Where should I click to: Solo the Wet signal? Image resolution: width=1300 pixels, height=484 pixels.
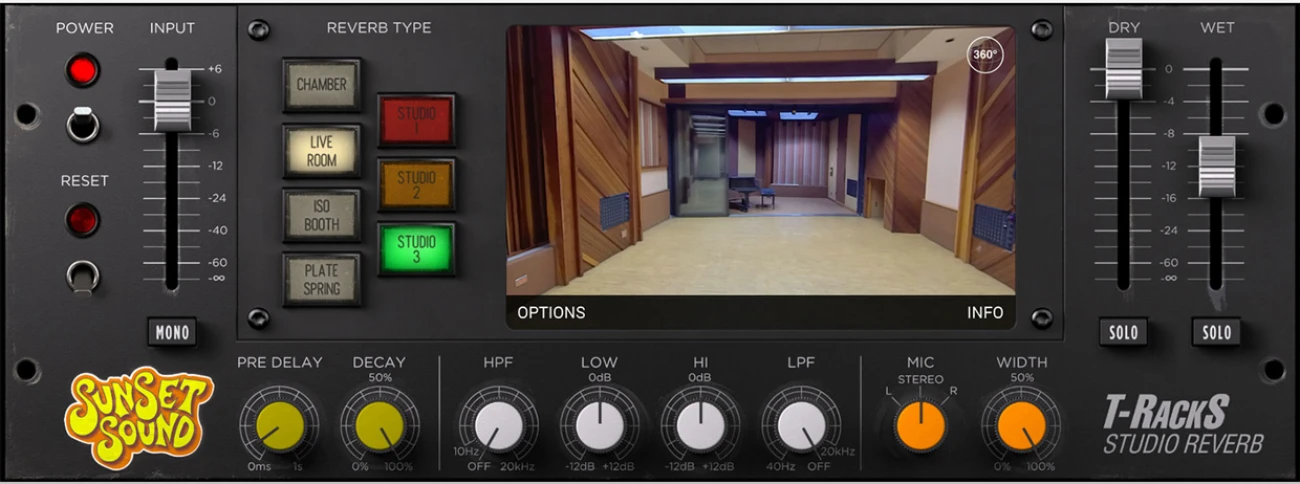[x=1217, y=332]
